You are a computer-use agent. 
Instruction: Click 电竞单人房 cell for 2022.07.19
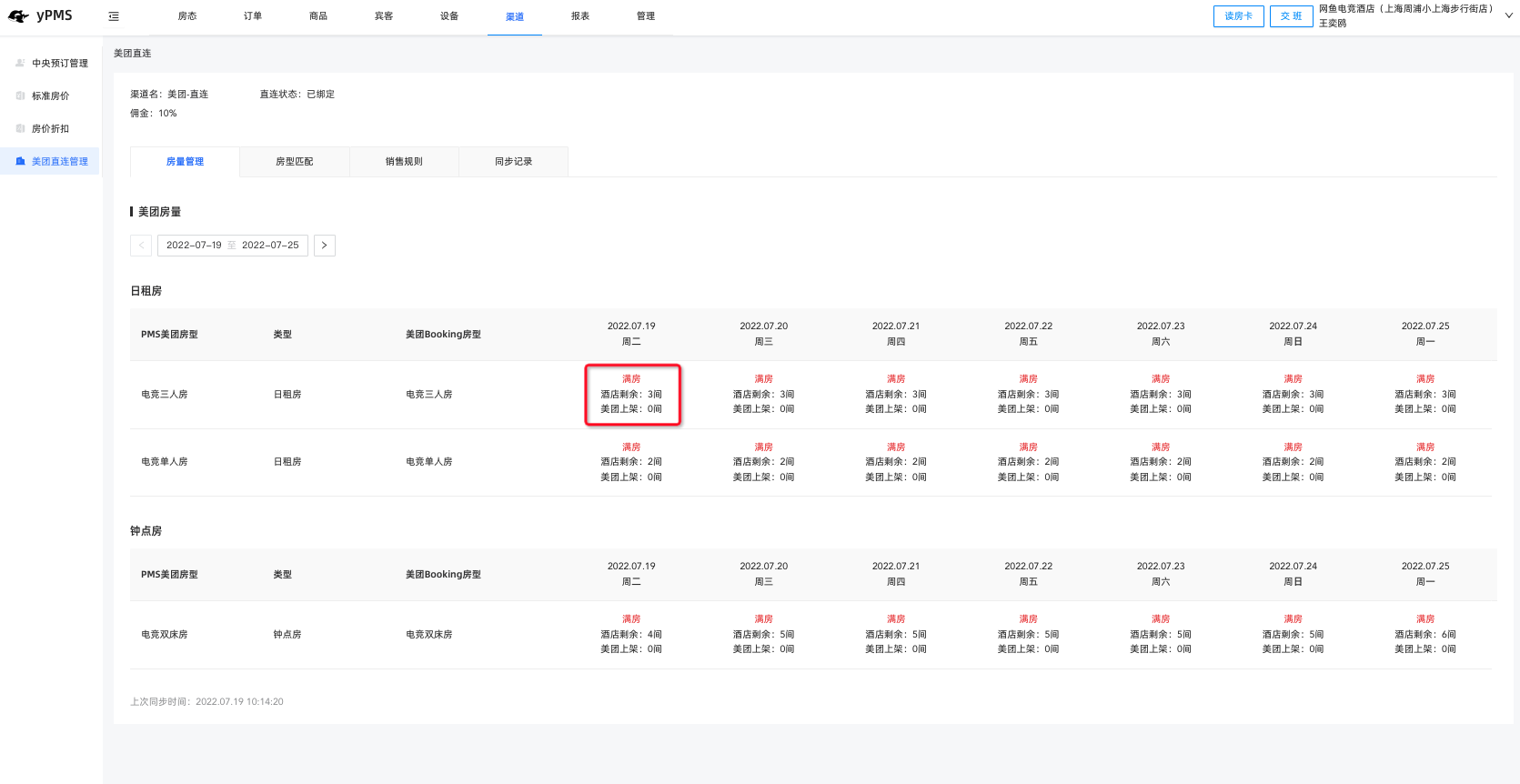[631, 462]
